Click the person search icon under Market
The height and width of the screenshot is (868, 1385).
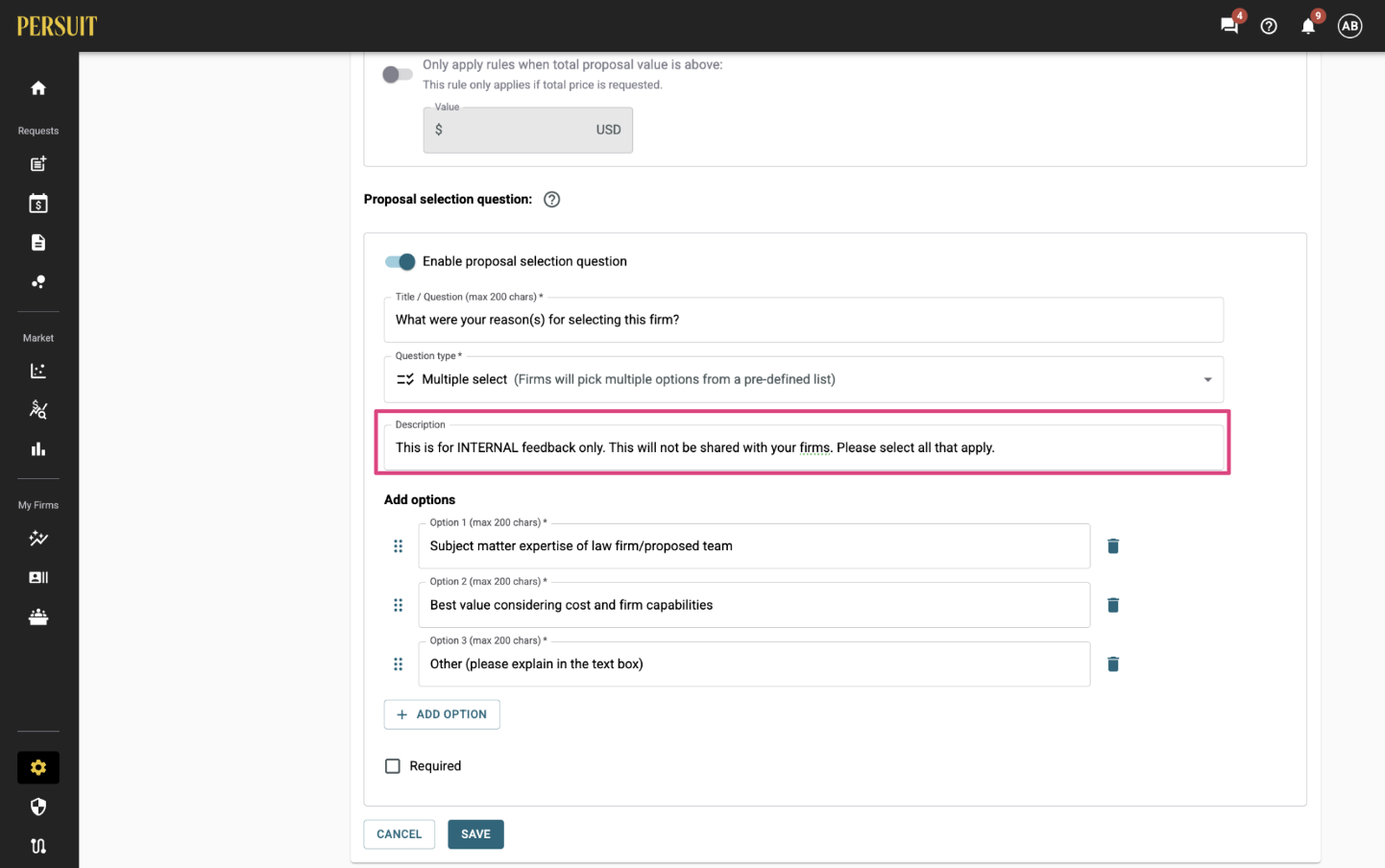(x=38, y=410)
